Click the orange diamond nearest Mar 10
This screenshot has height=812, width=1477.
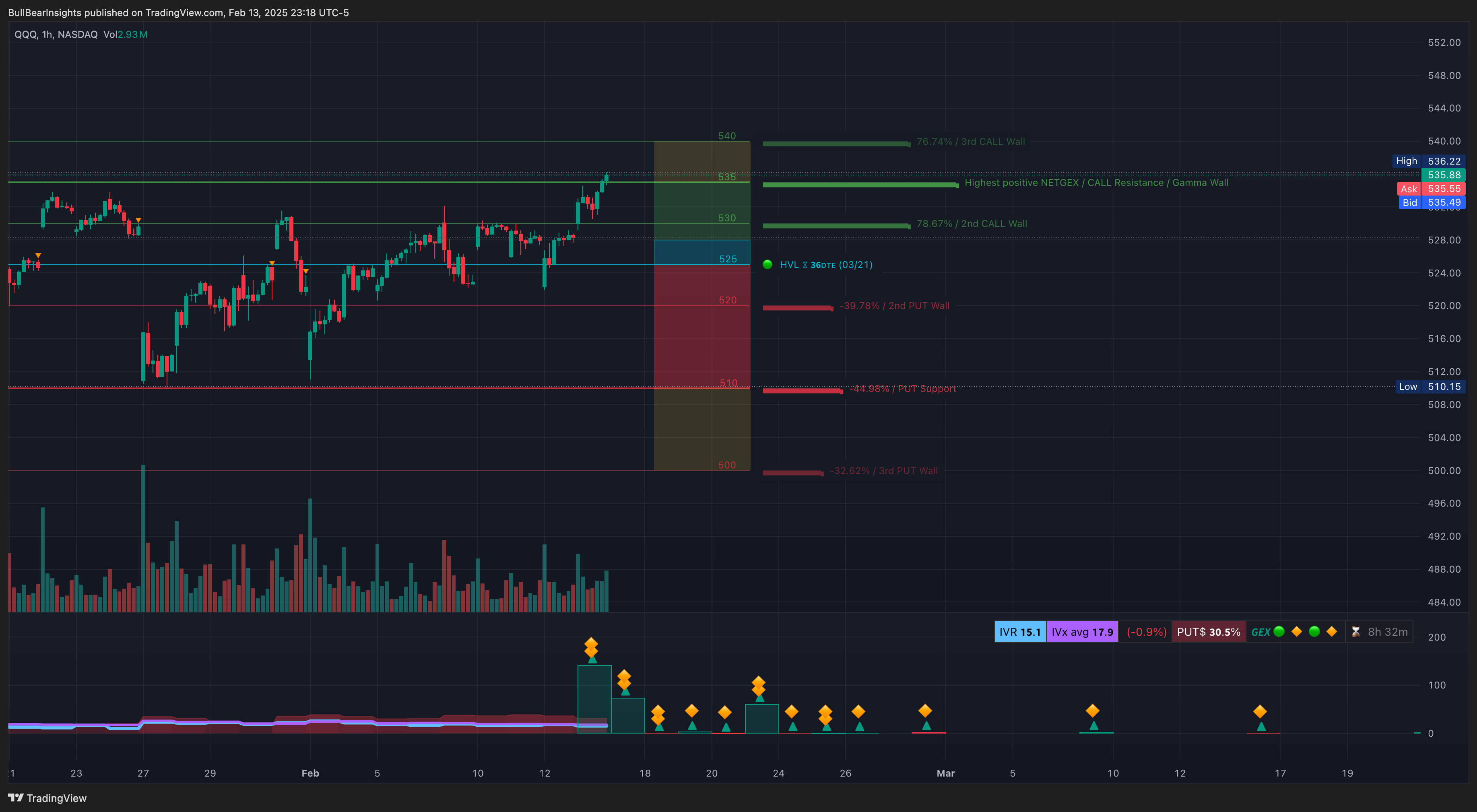pyautogui.click(x=1092, y=711)
